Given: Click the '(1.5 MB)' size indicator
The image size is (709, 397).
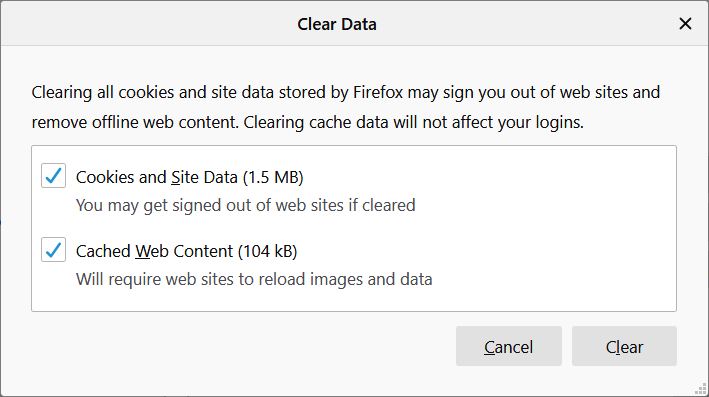Looking at the screenshot, I should [273, 177].
